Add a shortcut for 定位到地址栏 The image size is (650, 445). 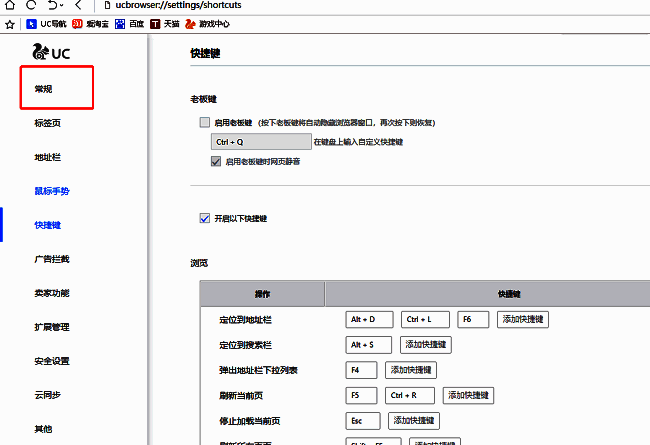coord(523,319)
